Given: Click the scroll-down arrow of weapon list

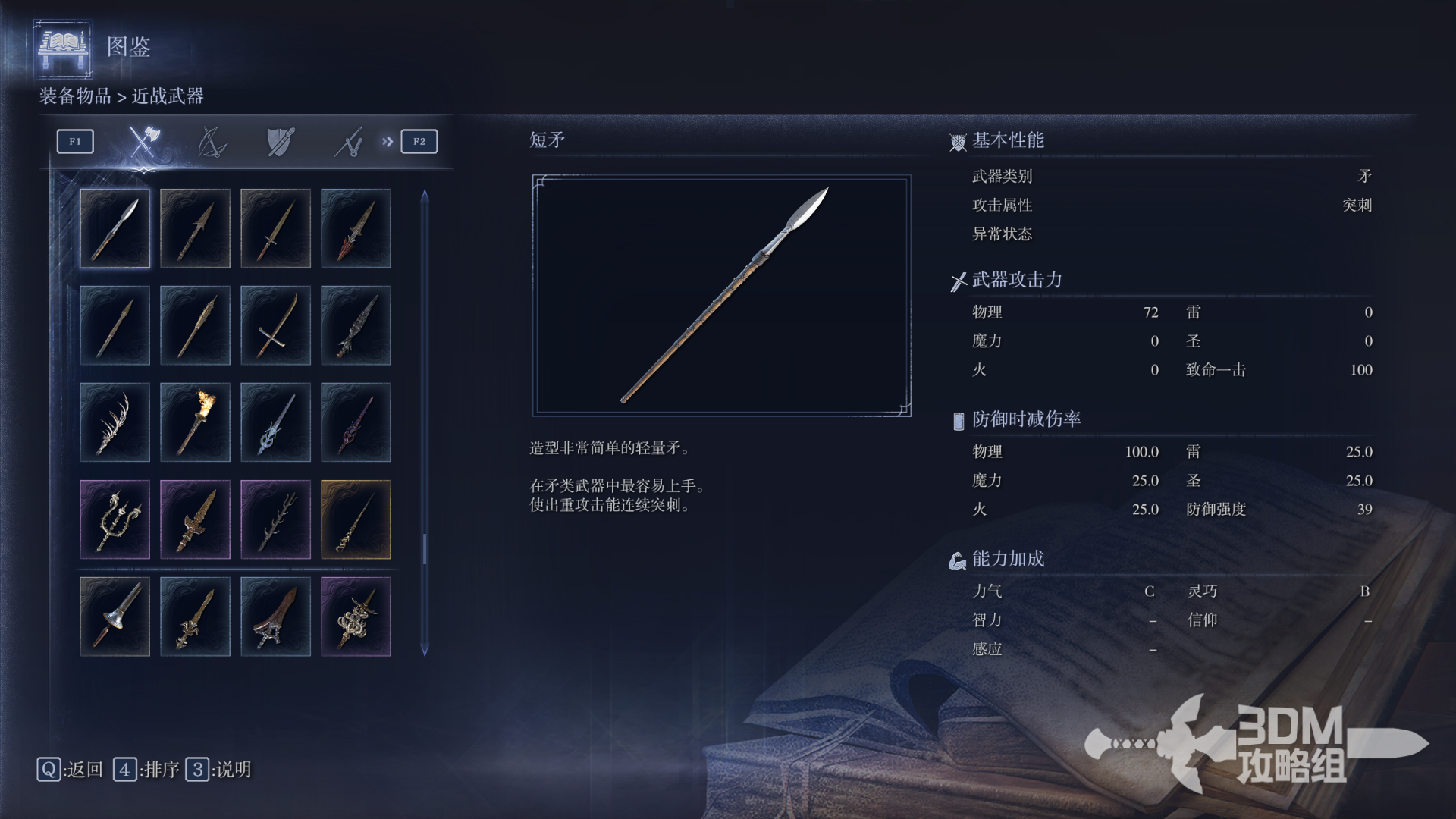Looking at the screenshot, I should click(x=425, y=650).
